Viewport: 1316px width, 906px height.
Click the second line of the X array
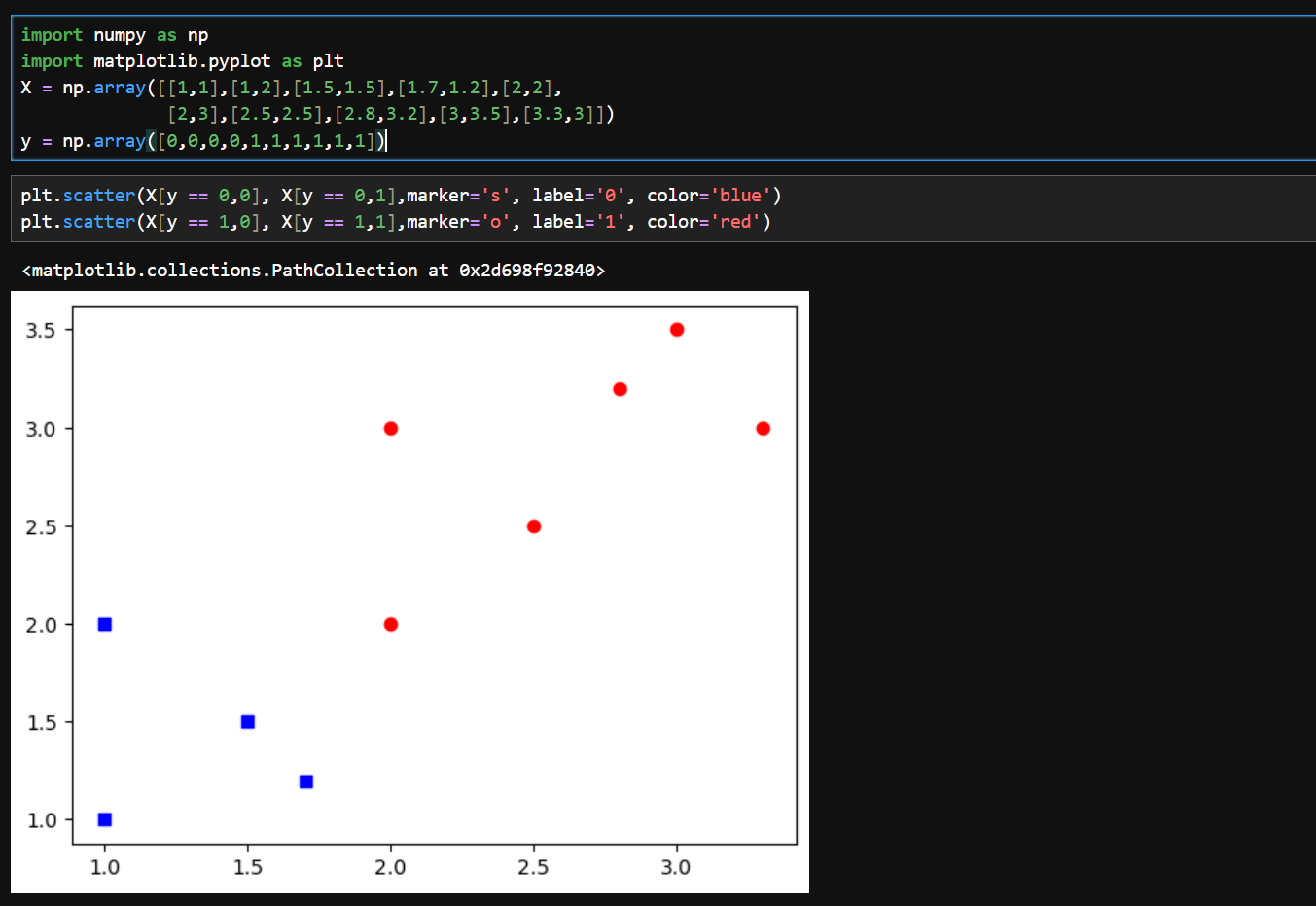point(391,114)
